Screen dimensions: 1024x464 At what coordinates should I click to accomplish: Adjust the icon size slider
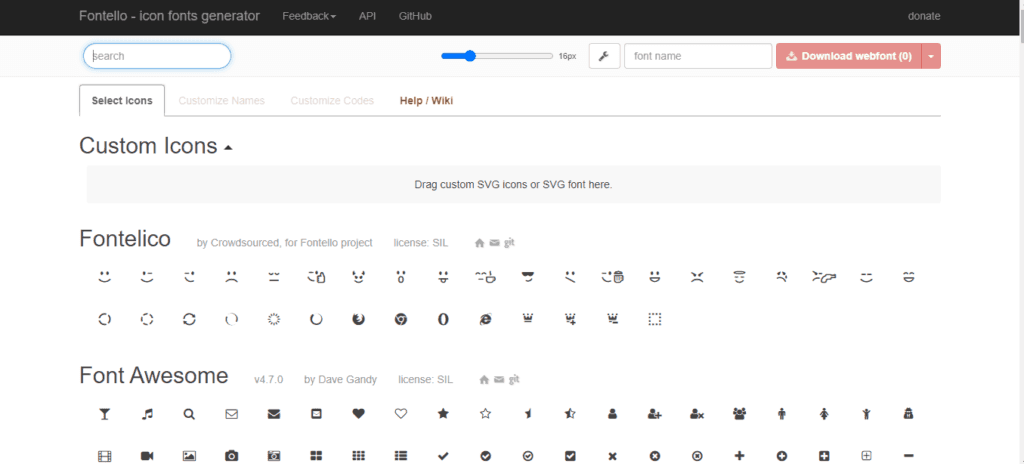(497, 56)
